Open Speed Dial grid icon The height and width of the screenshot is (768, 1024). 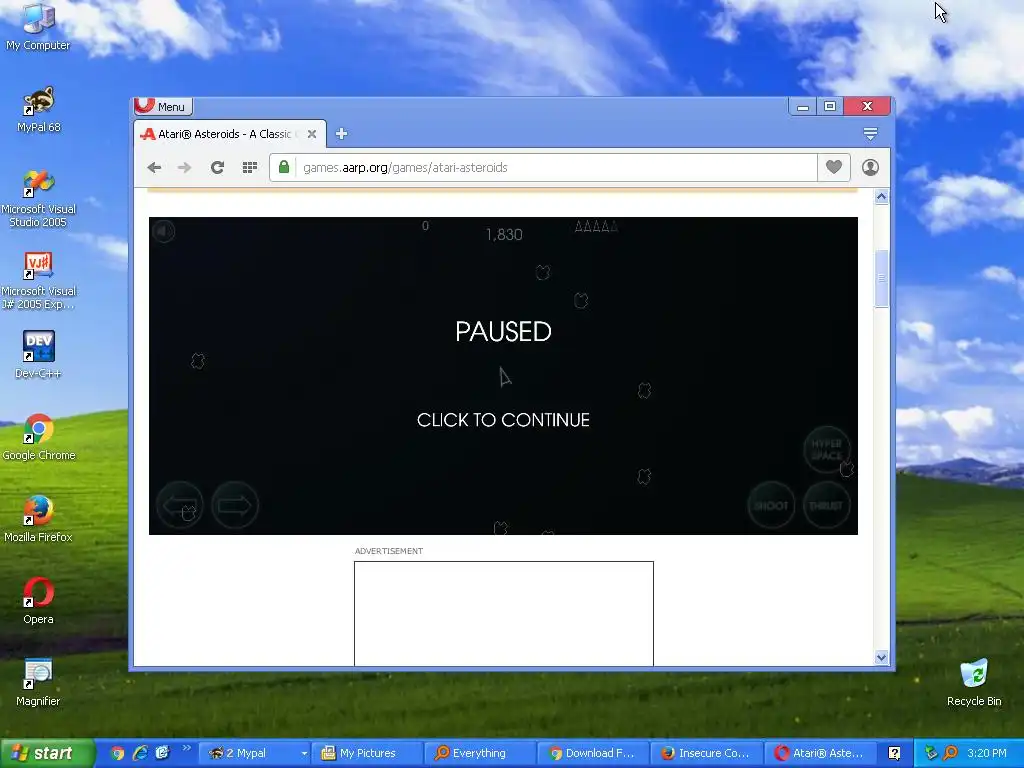pos(249,168)
